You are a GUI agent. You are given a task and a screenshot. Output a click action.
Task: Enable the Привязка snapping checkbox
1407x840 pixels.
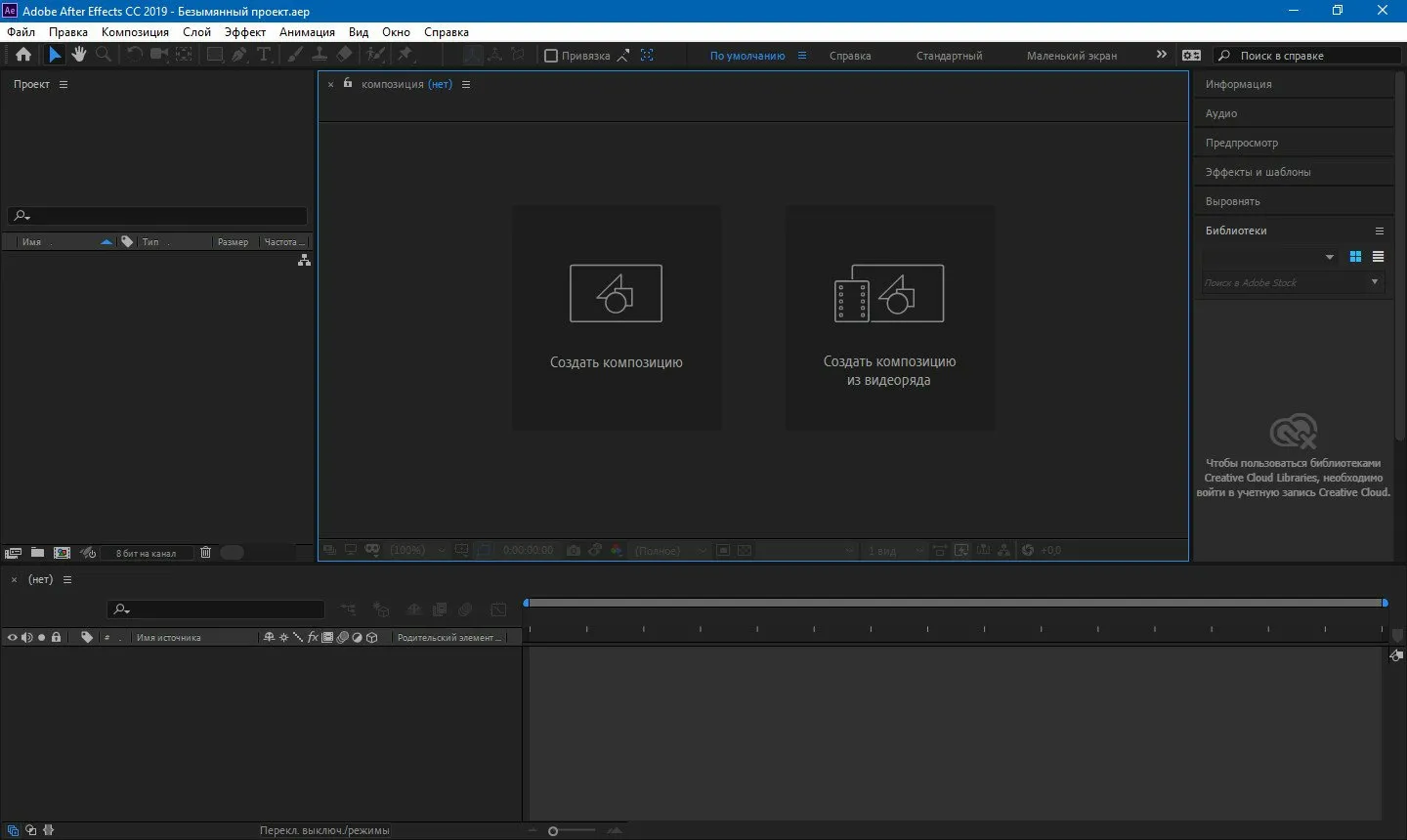551,56
